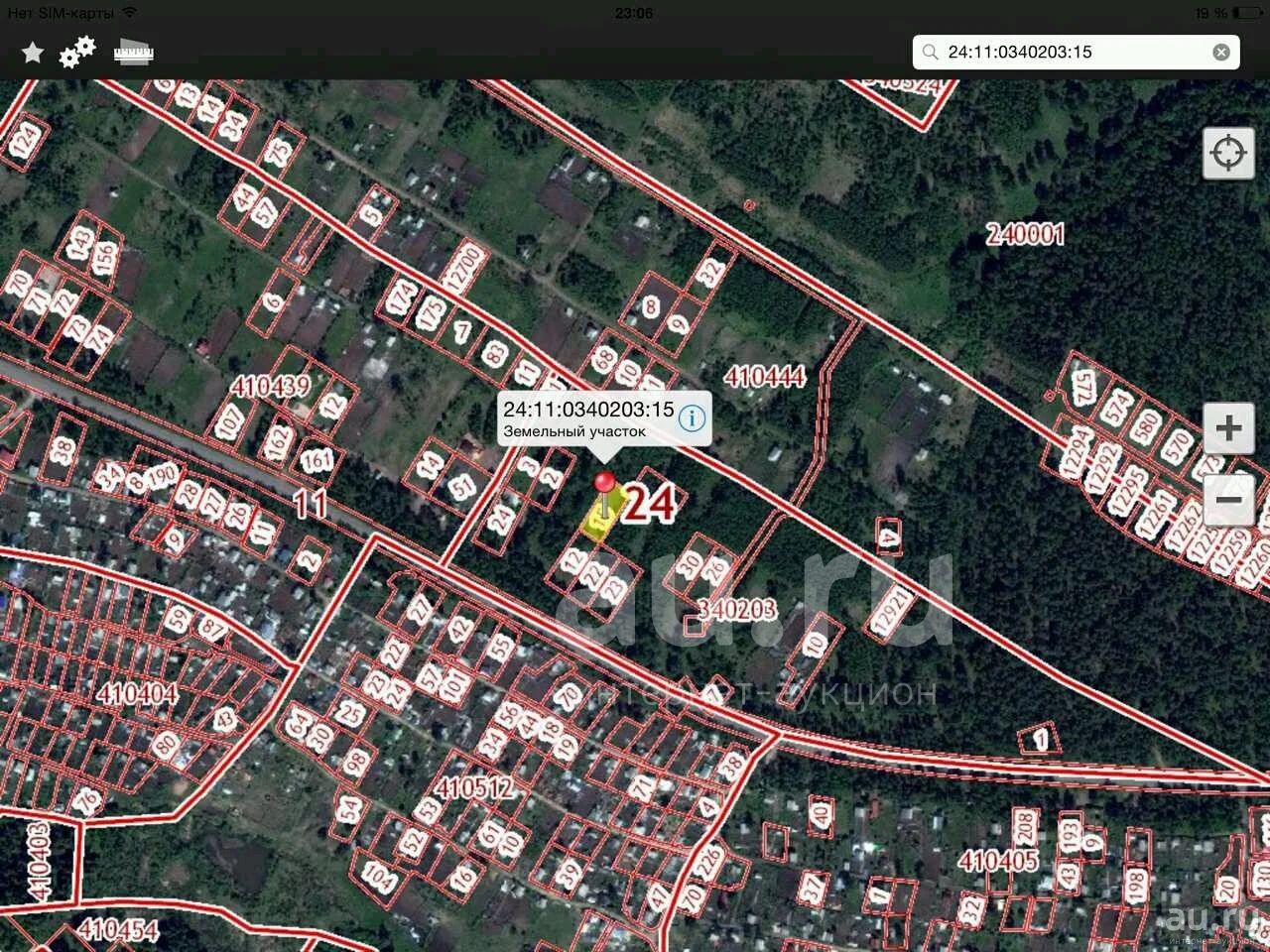Clear the search field with the X button
Image resolution: width=1270 pixels, height=952 pixels.
click(x=1221, y=53)
